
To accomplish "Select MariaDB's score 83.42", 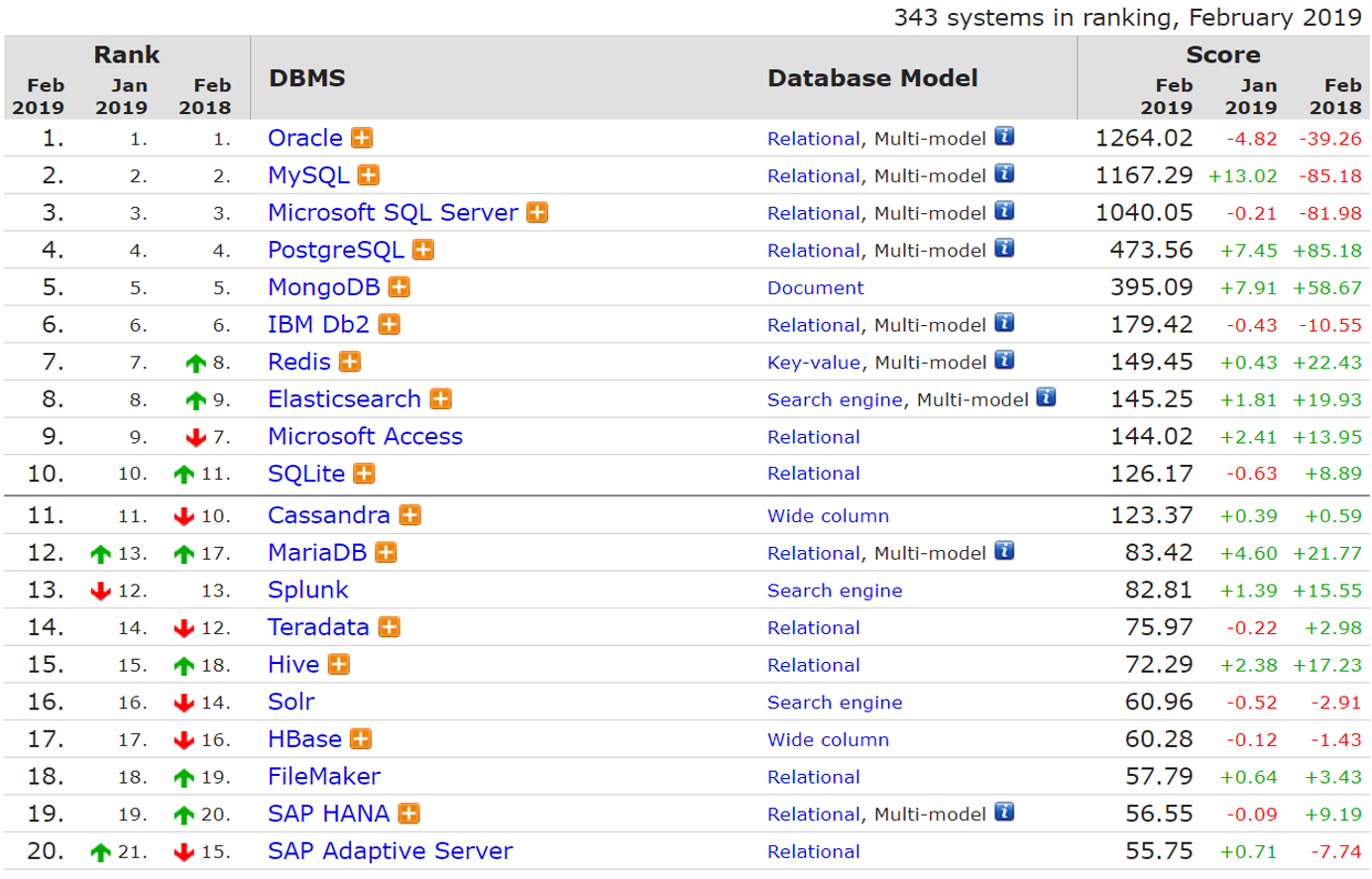I will (1159, 553).
